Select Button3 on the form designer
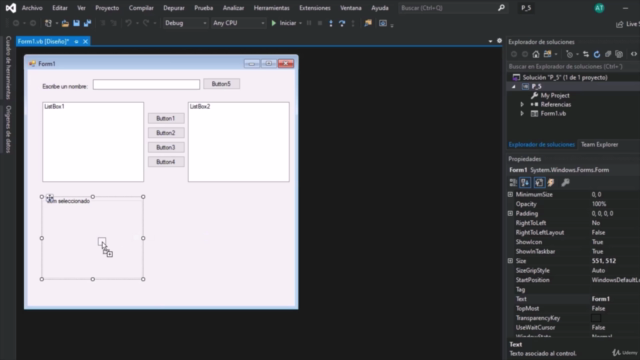The width and height of the screenshot is (640, 360). 166,147
